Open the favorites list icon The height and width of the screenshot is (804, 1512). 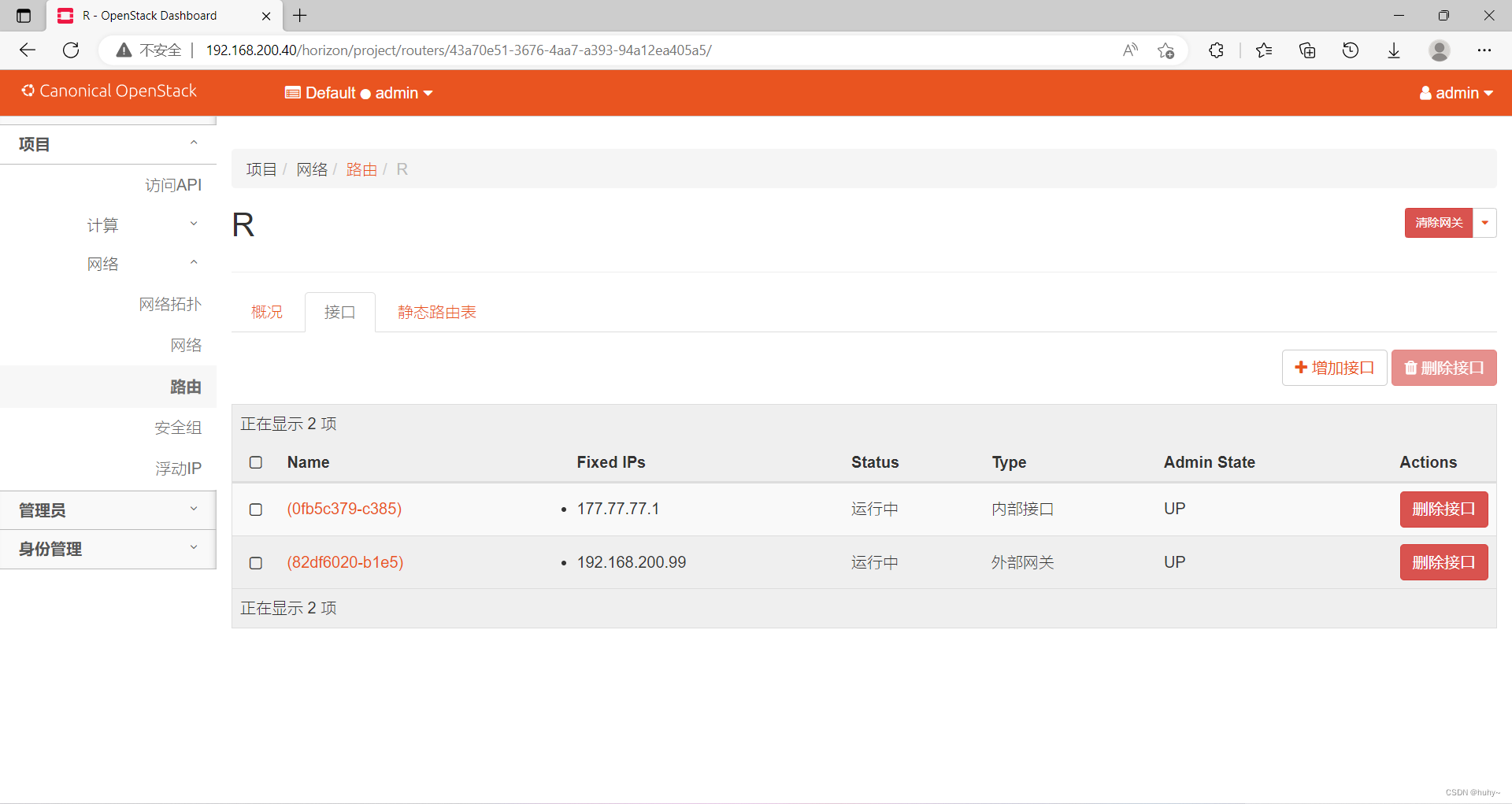[1264, 50]
